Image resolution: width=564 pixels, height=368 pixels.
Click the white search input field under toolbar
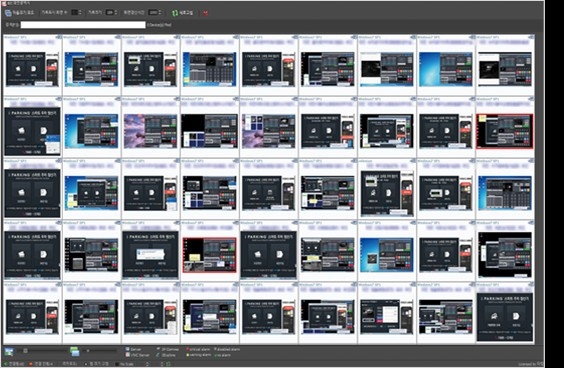(x=83, y=25)
